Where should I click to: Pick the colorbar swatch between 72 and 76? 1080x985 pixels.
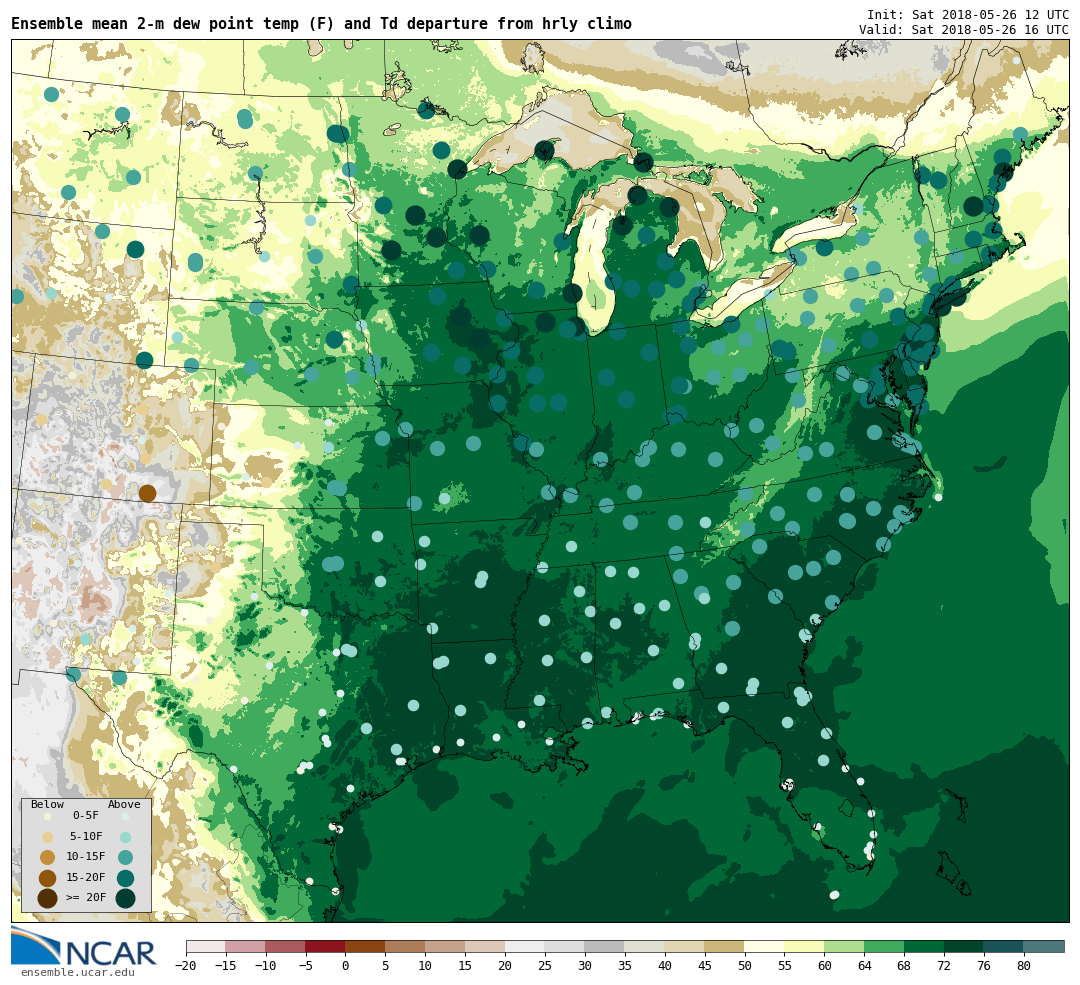(963, 946)
